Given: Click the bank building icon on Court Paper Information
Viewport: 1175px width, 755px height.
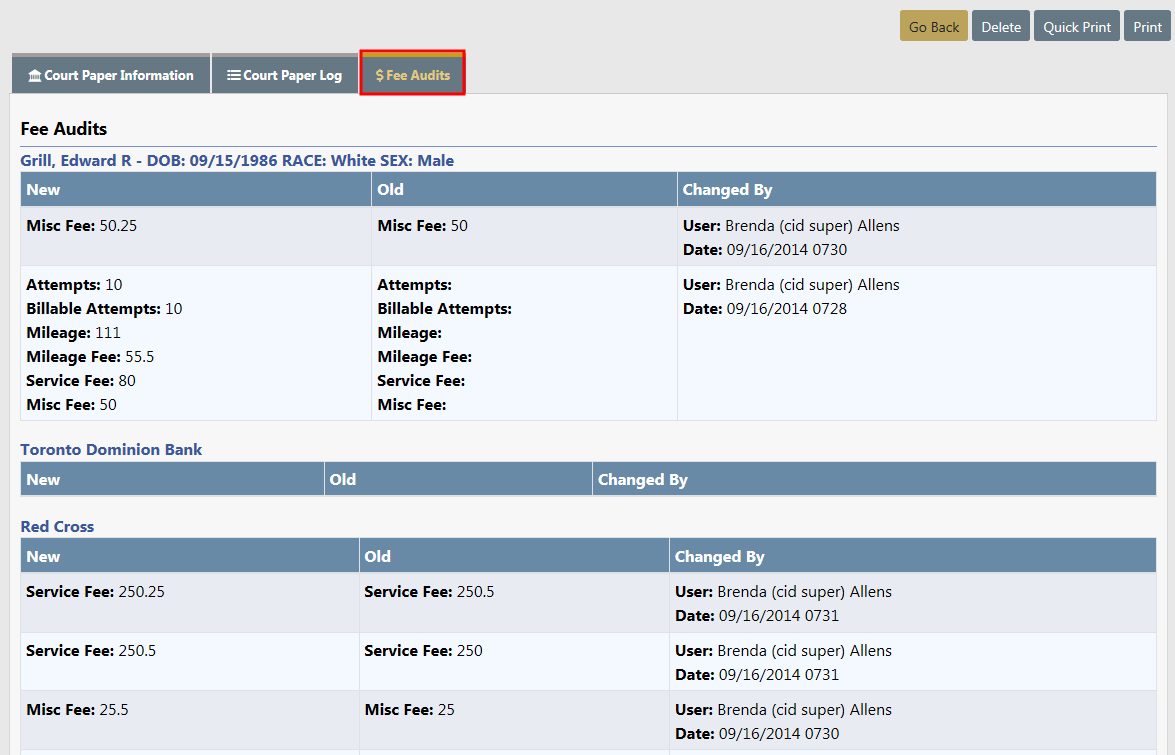Looking at the screenshot, I should [35, 76].
